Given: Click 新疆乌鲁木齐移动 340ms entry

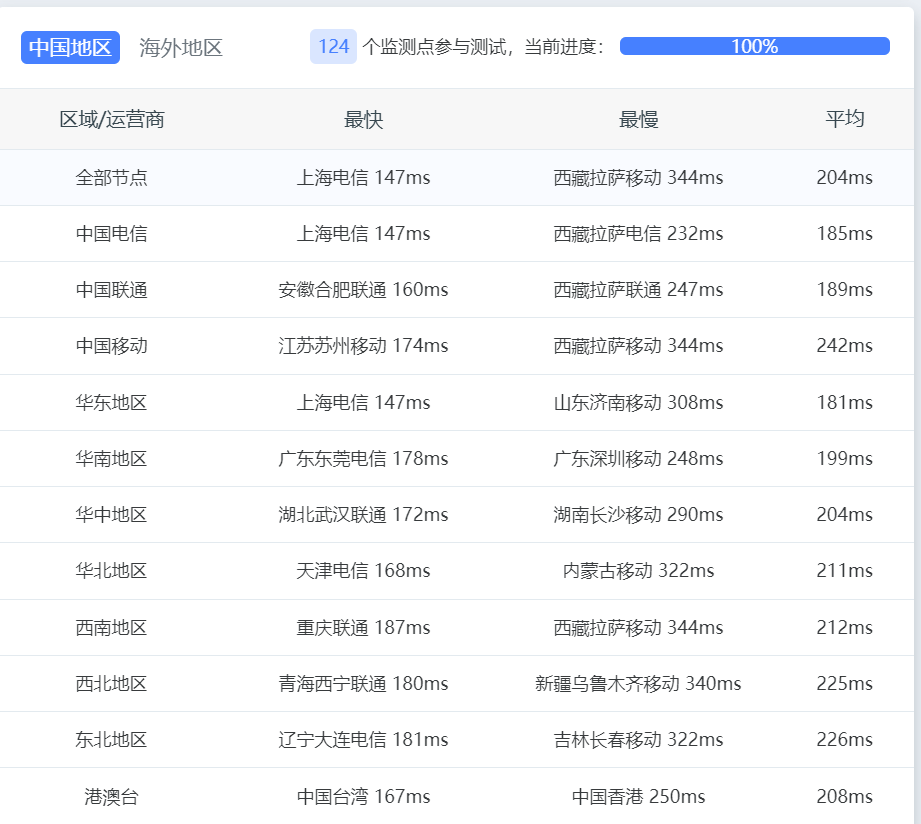Looking at the screenshot, I should [x=638, y=684].
